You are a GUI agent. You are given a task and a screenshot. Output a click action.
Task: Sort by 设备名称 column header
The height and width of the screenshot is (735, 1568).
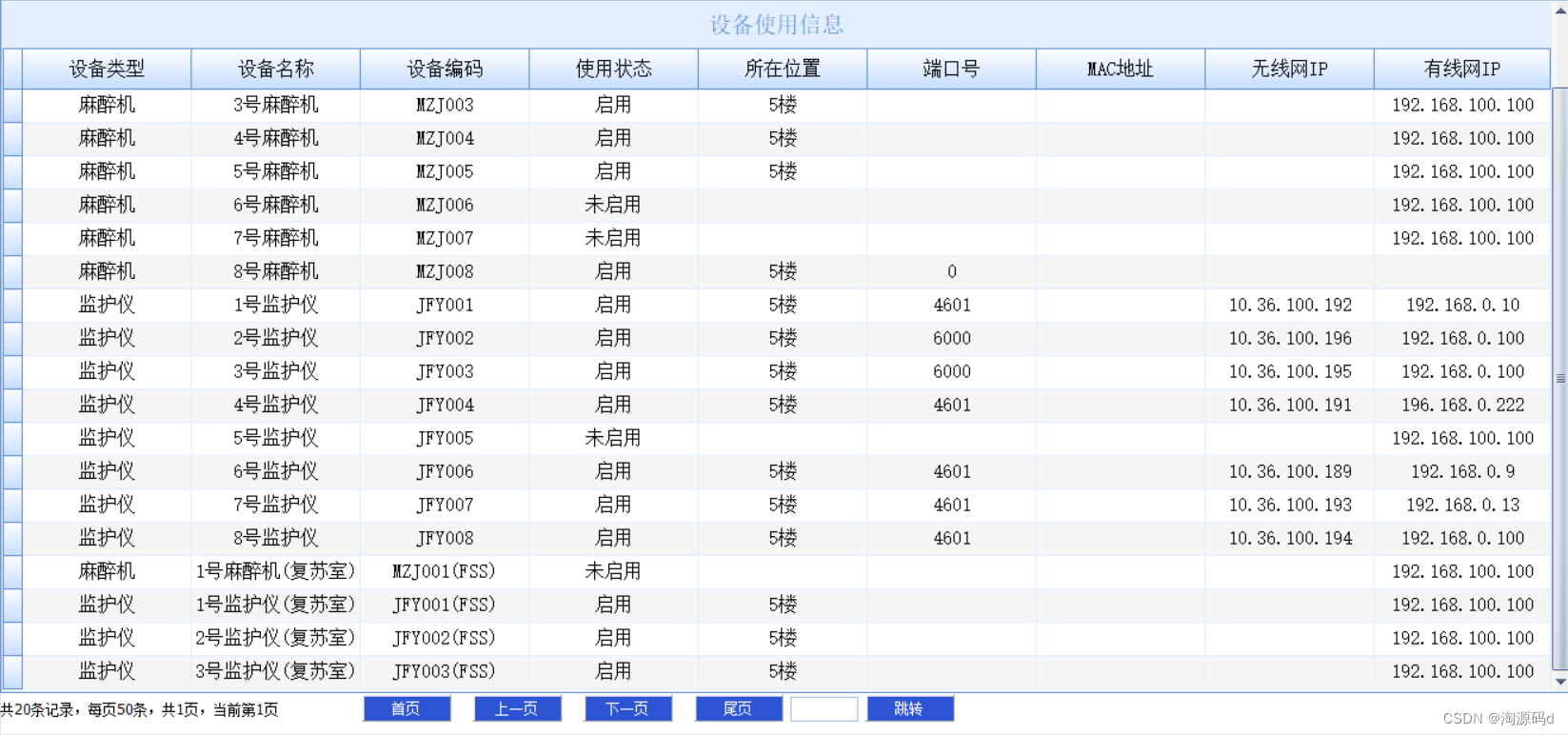276,69
